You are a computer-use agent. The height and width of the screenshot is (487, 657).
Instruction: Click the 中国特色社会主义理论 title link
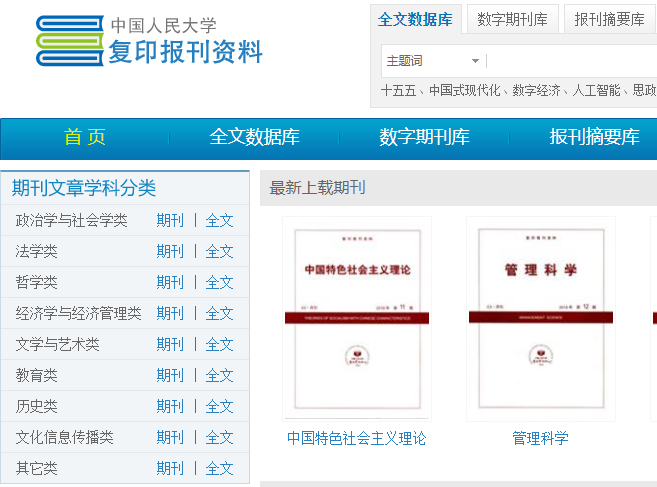(357, 438)
